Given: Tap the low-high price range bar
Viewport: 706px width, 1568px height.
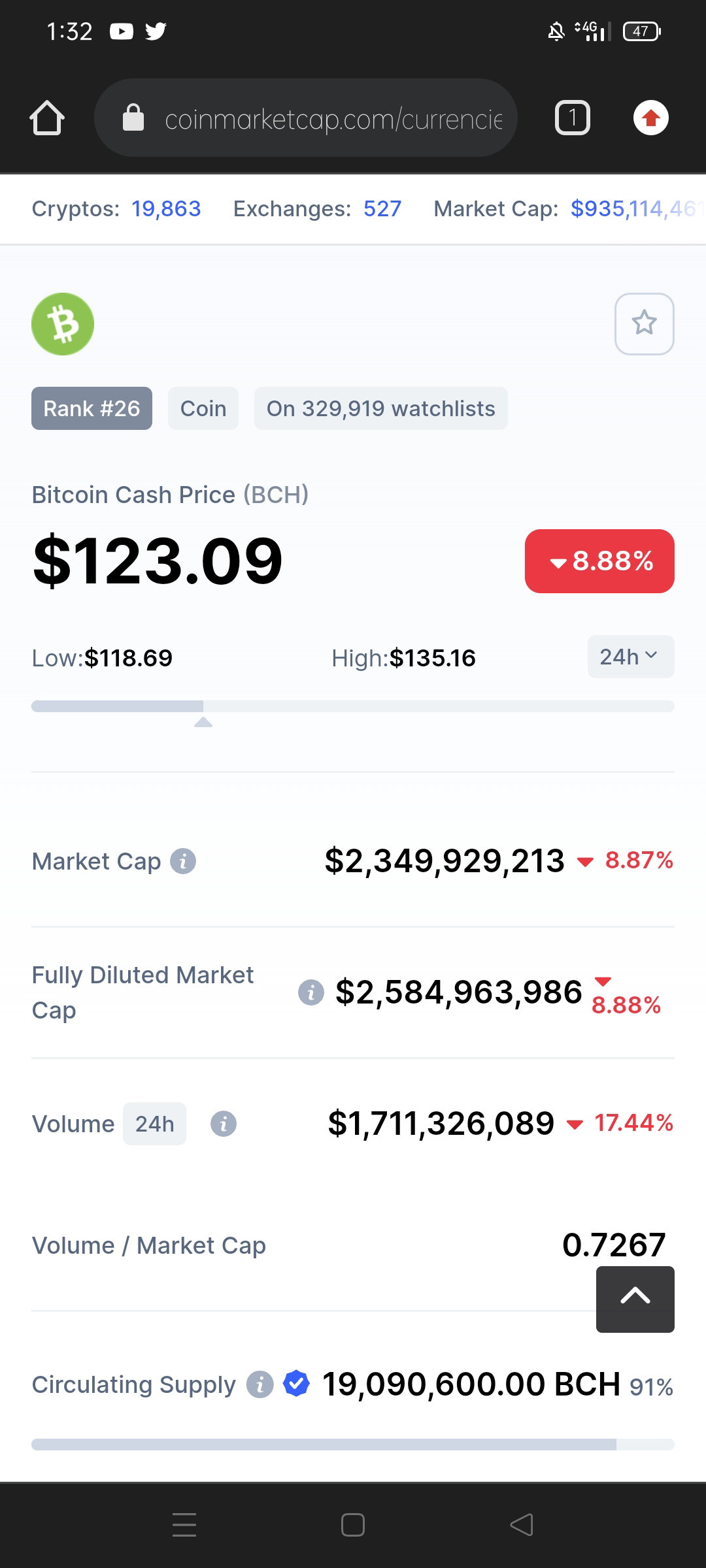Looking at the screenshot, I should pyautogui.click(x=353, y=706).
